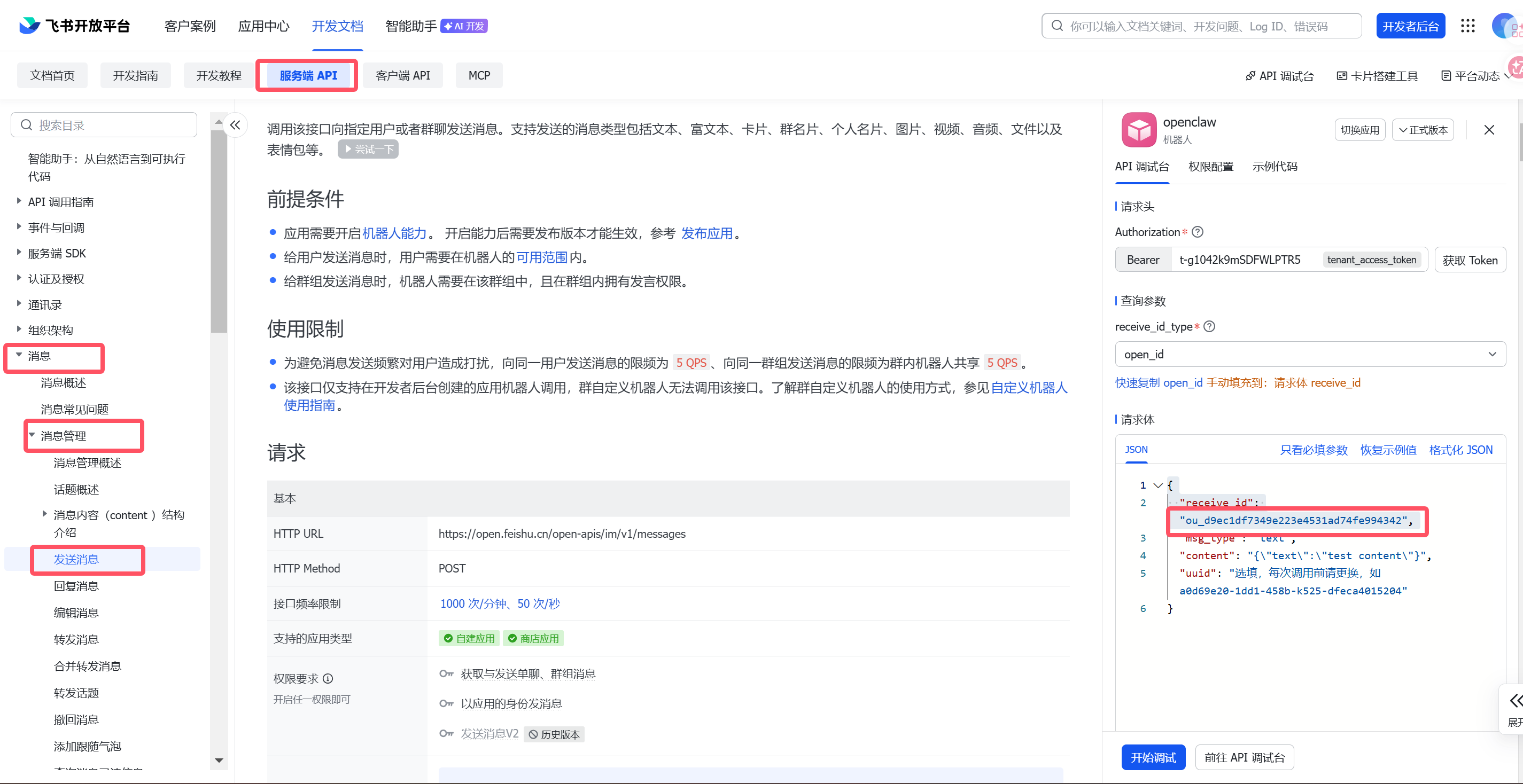Click the 开始调试 button
This screenshot has height=784, width=1523.
tap(1153, 757)
